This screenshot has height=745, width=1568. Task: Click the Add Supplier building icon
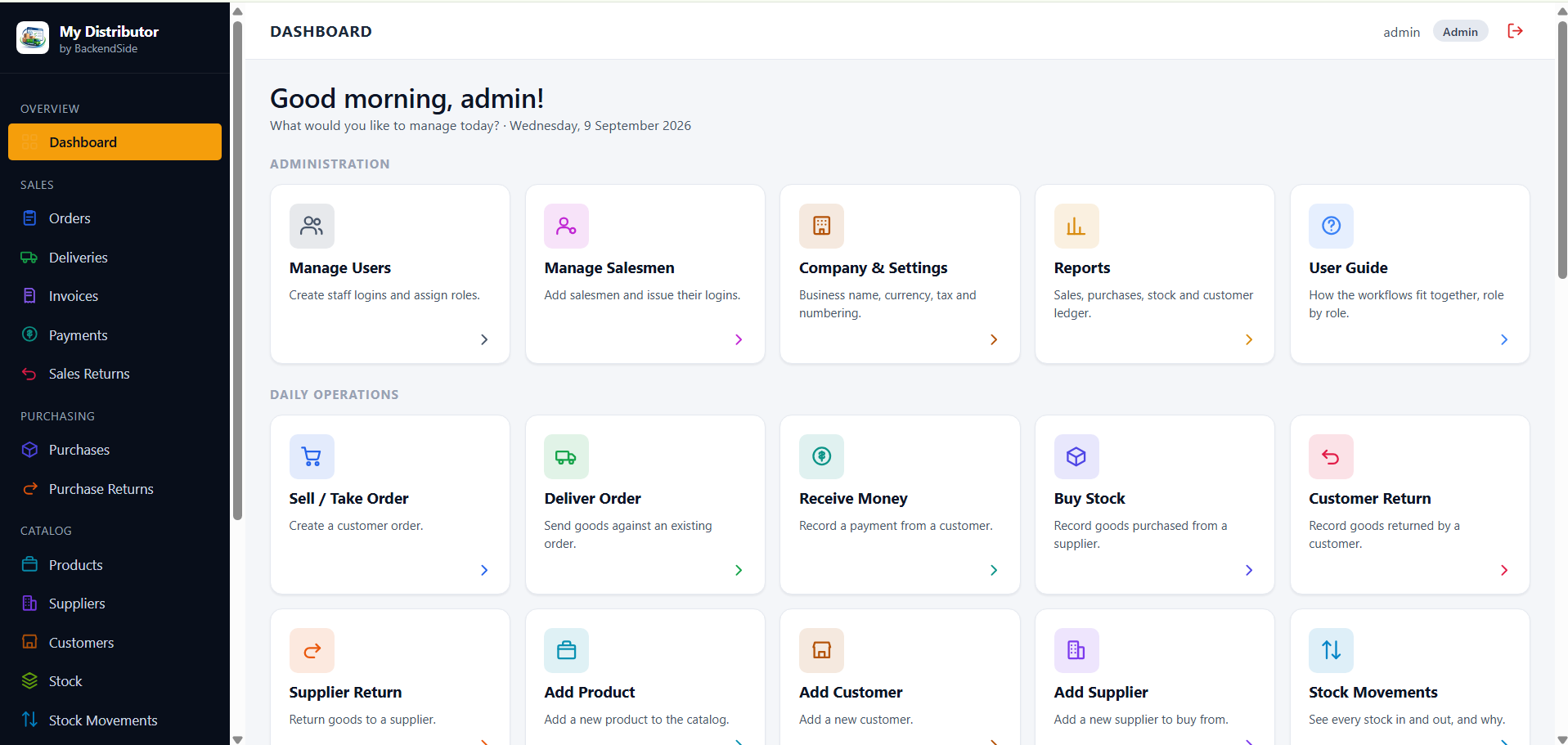pos(1076,650)
